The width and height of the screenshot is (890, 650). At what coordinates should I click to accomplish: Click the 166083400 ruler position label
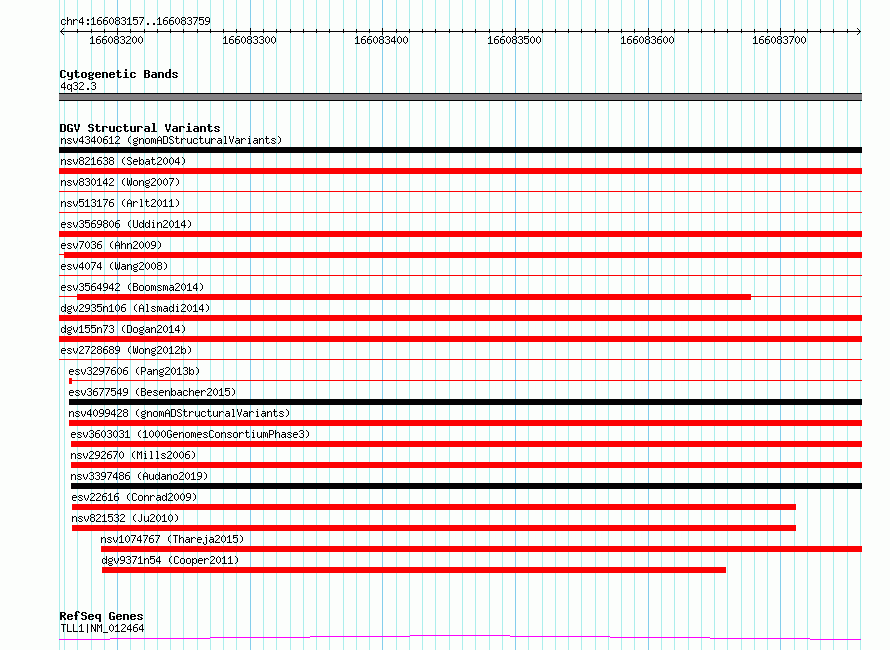[x=381, y=40]
